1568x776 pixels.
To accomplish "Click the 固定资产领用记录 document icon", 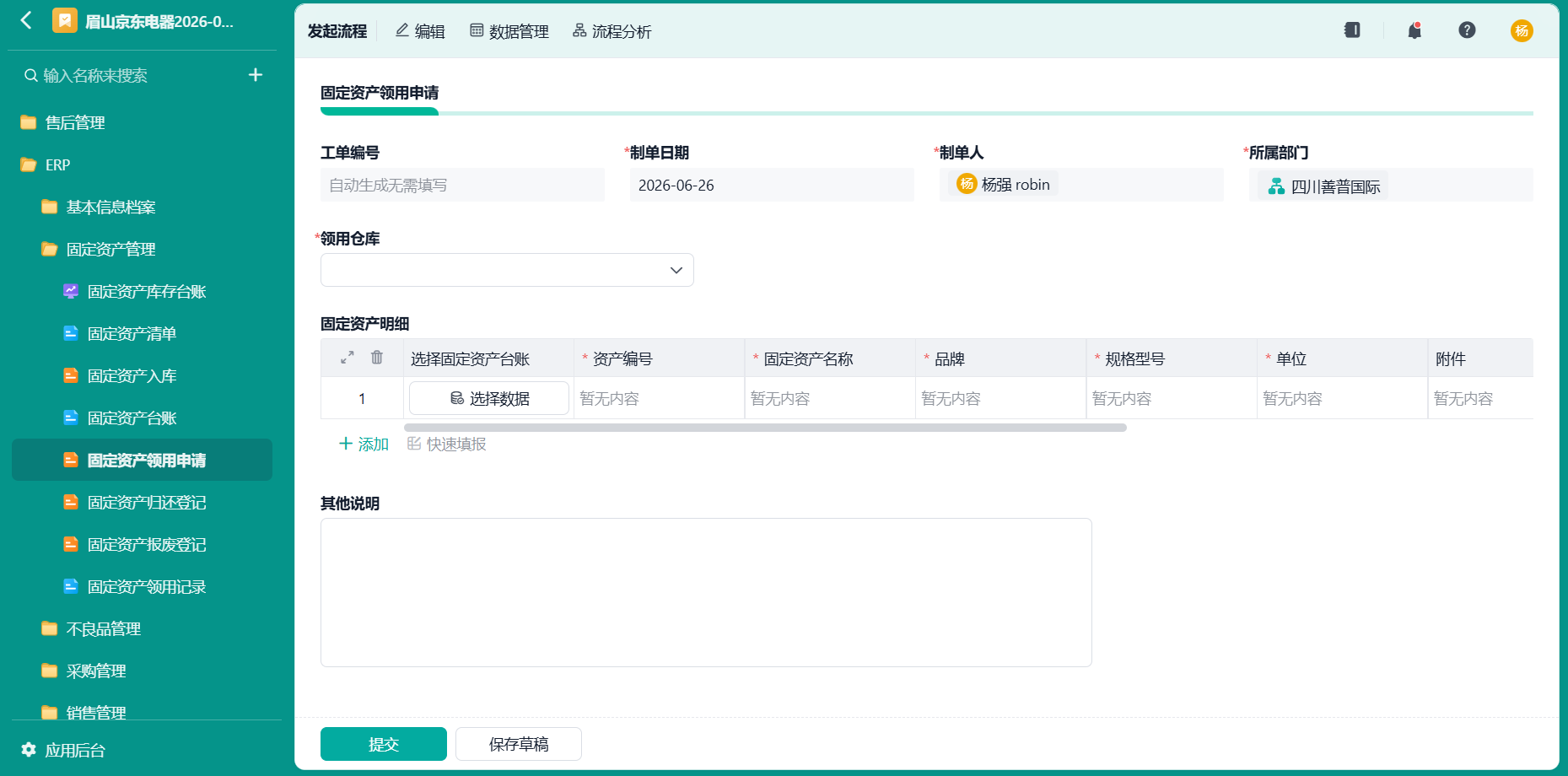I will click(x=71, y=586).
